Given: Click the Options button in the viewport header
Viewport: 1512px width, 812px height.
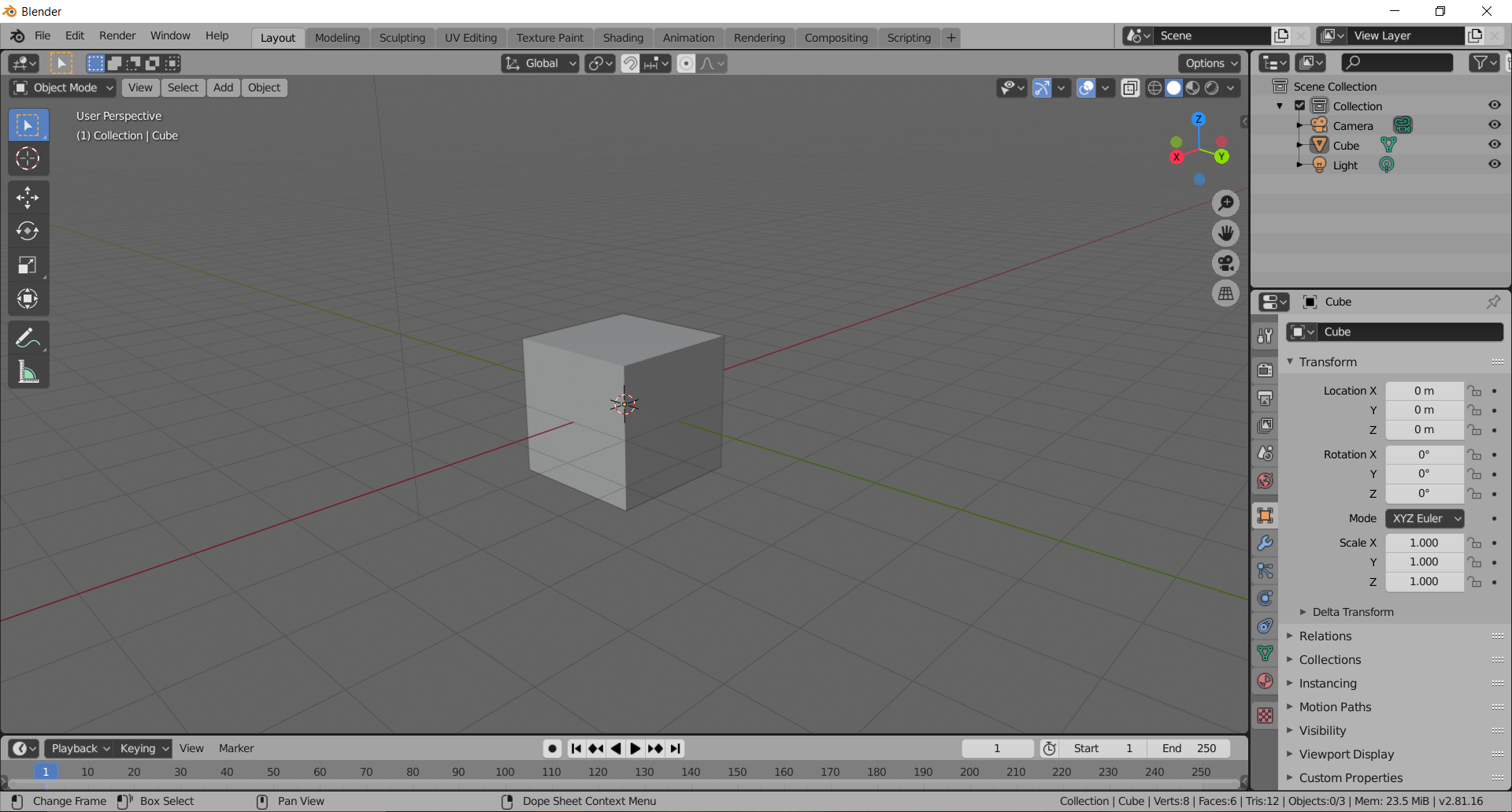Looking at the screenshot, I should pos(1208,63).
